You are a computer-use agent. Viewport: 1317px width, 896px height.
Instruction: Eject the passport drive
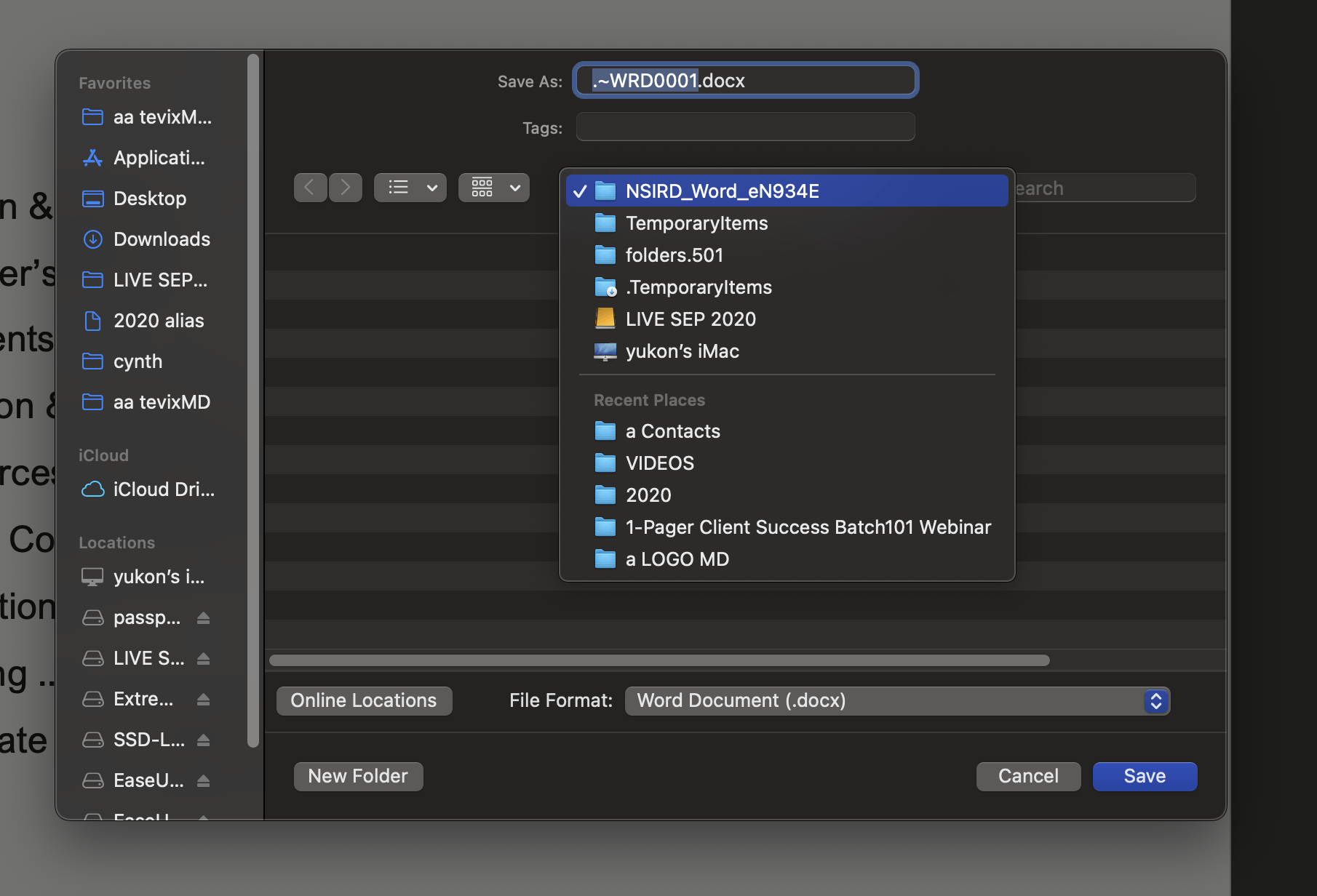coord(204,617)
